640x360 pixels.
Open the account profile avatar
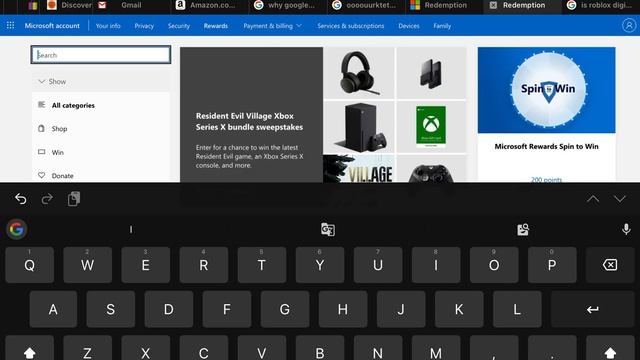(629, 25)
